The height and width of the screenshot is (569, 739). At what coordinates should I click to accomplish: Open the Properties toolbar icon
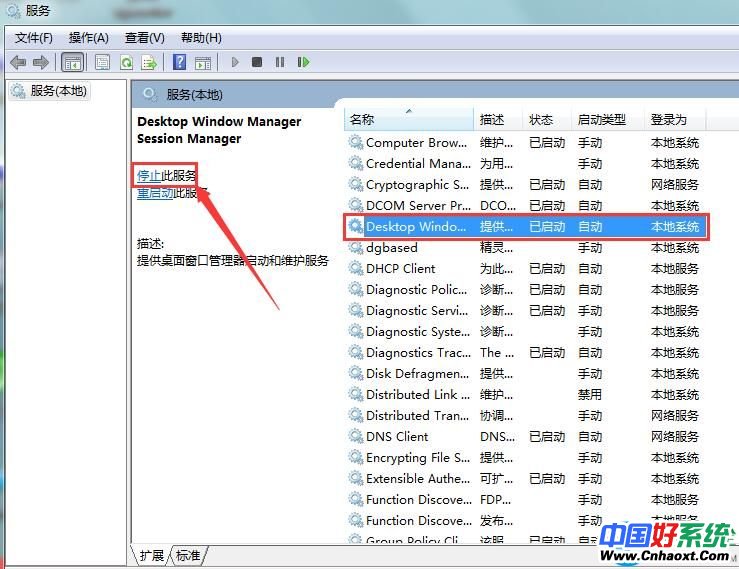click(102, 62)
